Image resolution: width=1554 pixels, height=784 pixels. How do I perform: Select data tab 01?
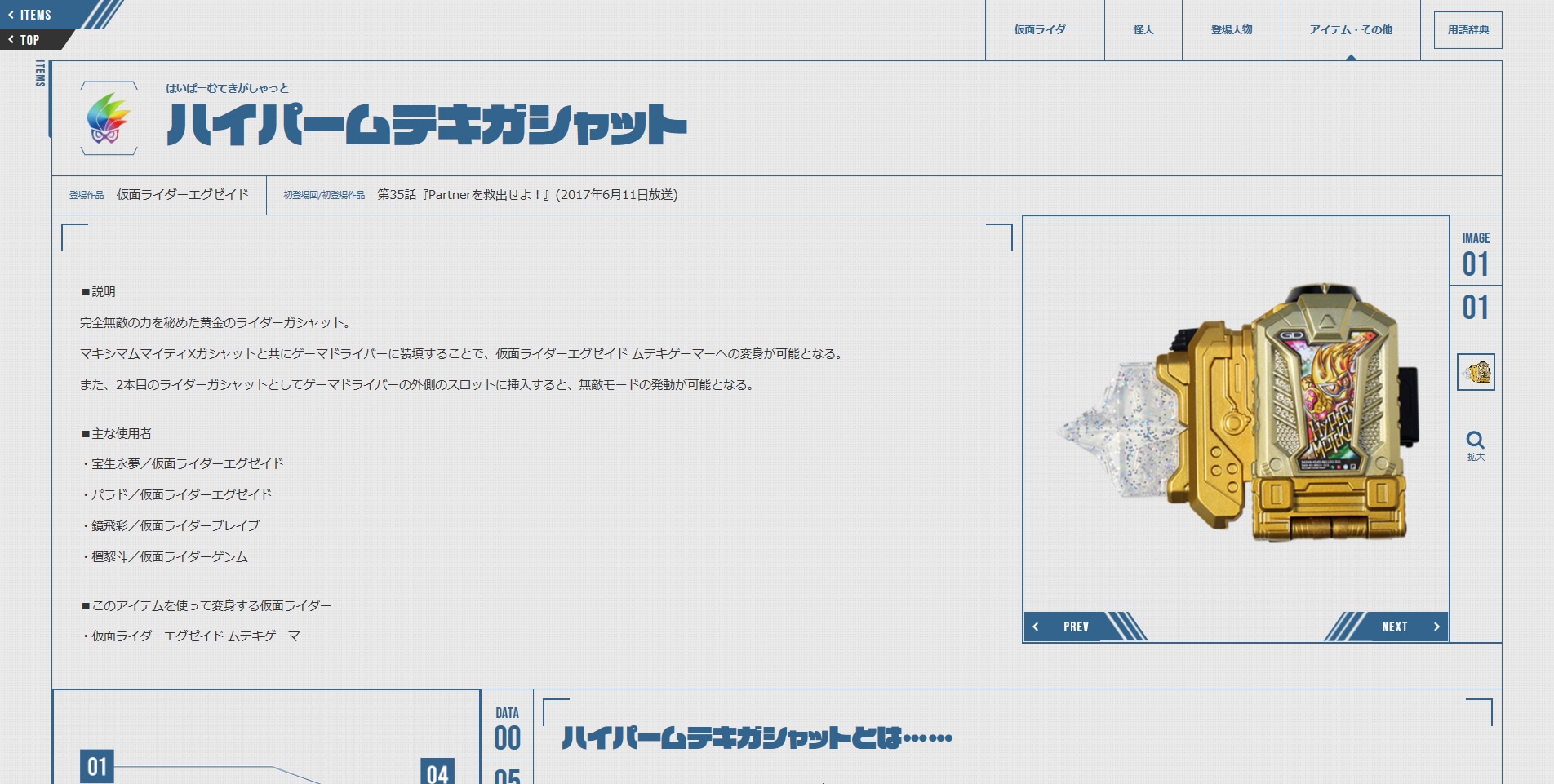[97, 766]
